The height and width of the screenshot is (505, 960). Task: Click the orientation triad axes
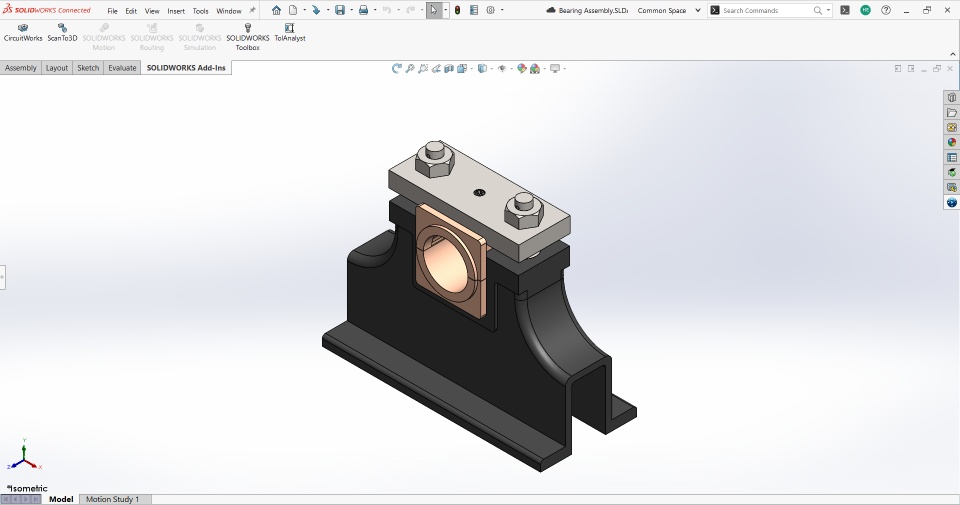[x=24, y=455]
